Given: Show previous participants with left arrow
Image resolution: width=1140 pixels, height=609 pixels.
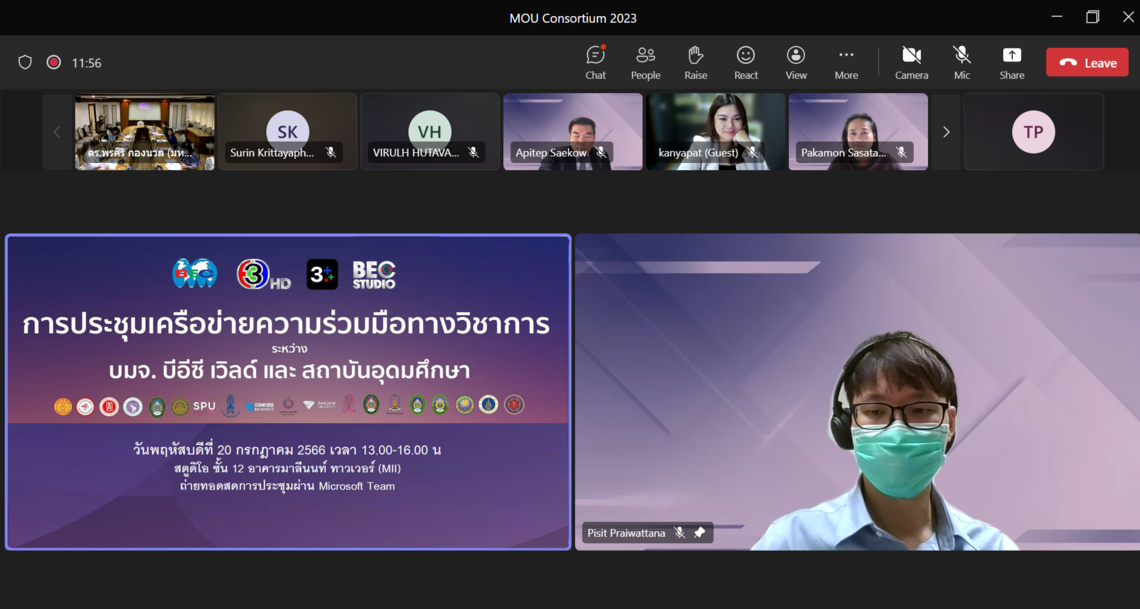Looking at the screenshot, I should coord(57,132).
